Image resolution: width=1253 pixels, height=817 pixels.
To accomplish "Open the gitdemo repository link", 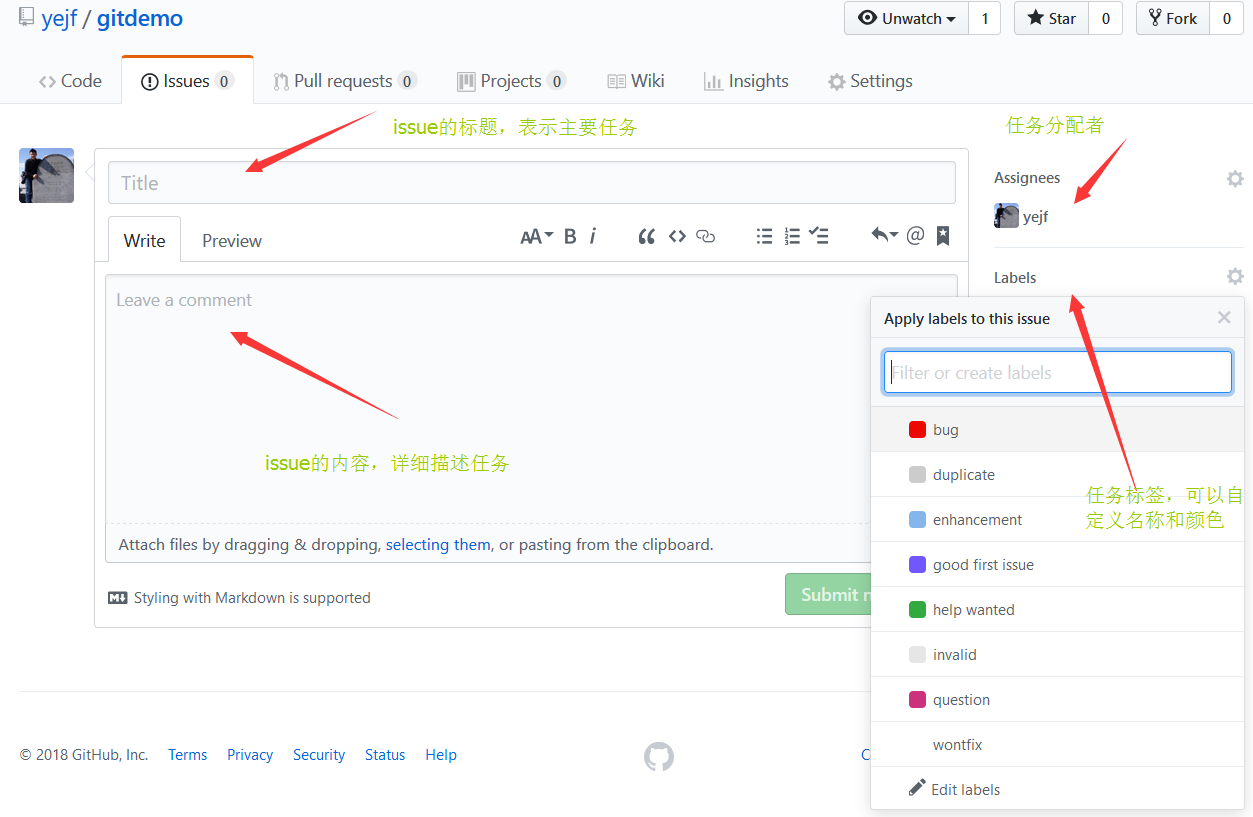I will (x=140, y=18).
